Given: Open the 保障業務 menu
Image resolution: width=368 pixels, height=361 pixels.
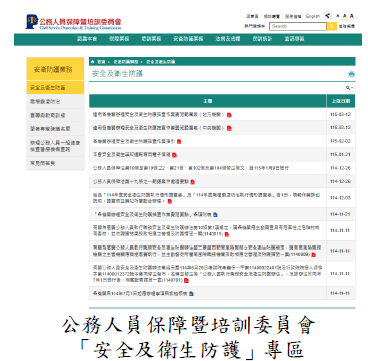Looking at the screenshot, I should [119, 39].
